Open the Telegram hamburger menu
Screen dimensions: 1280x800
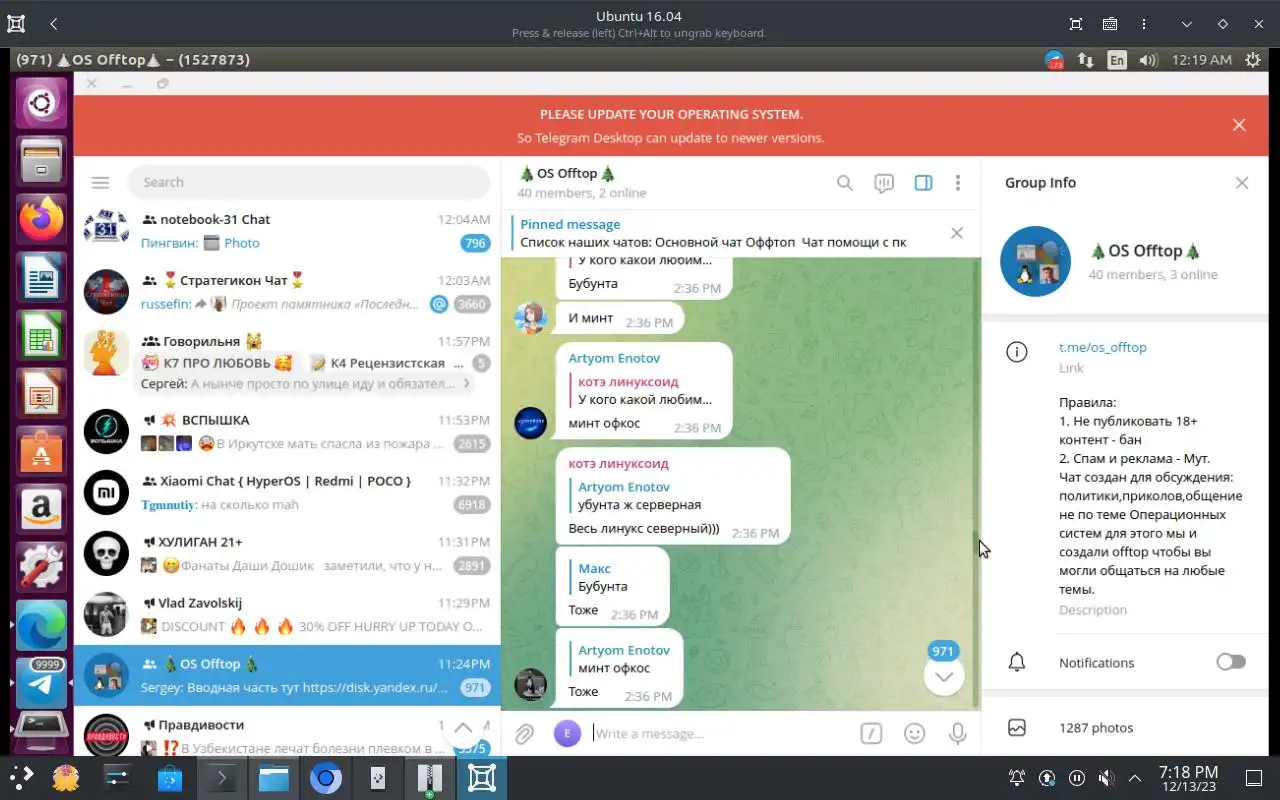coord(99,183)
